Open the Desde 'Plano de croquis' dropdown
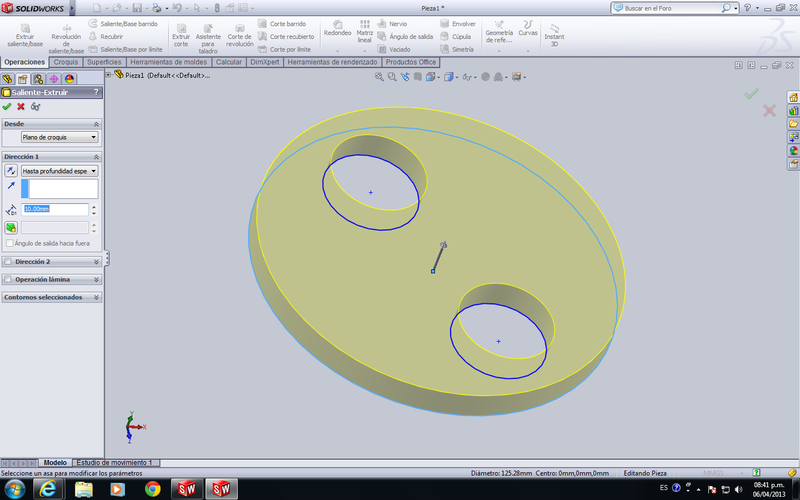Screen dimensions: 800x500 coord(60,137)
